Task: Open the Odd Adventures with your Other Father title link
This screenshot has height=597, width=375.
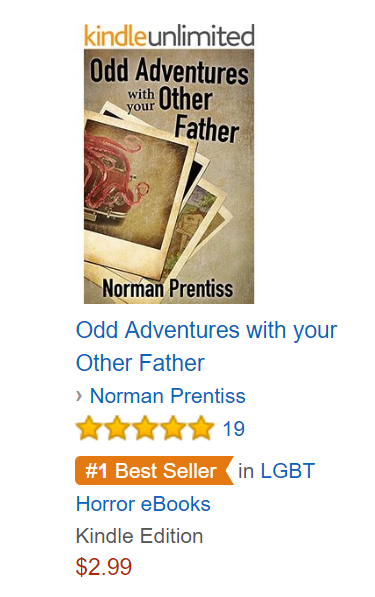Action: pyautogui.click(x=207, y=346)
